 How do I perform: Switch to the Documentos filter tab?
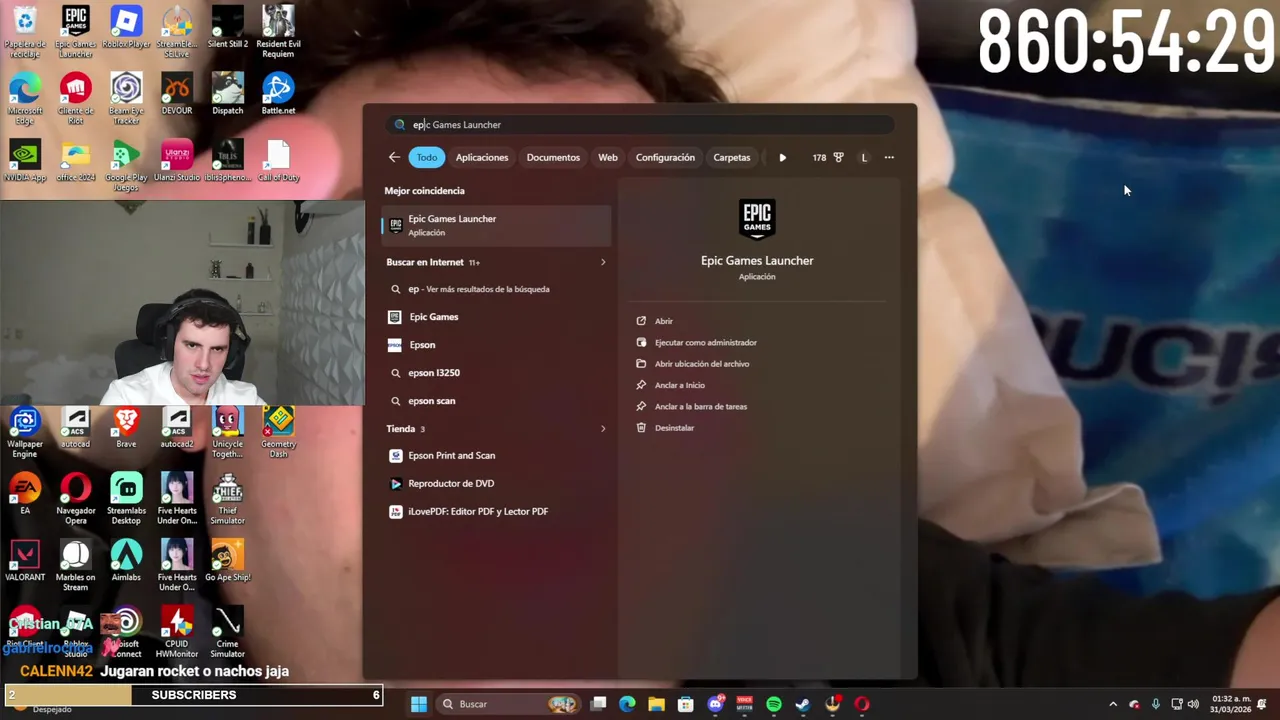pyautogui.click(x=553, y=157)
